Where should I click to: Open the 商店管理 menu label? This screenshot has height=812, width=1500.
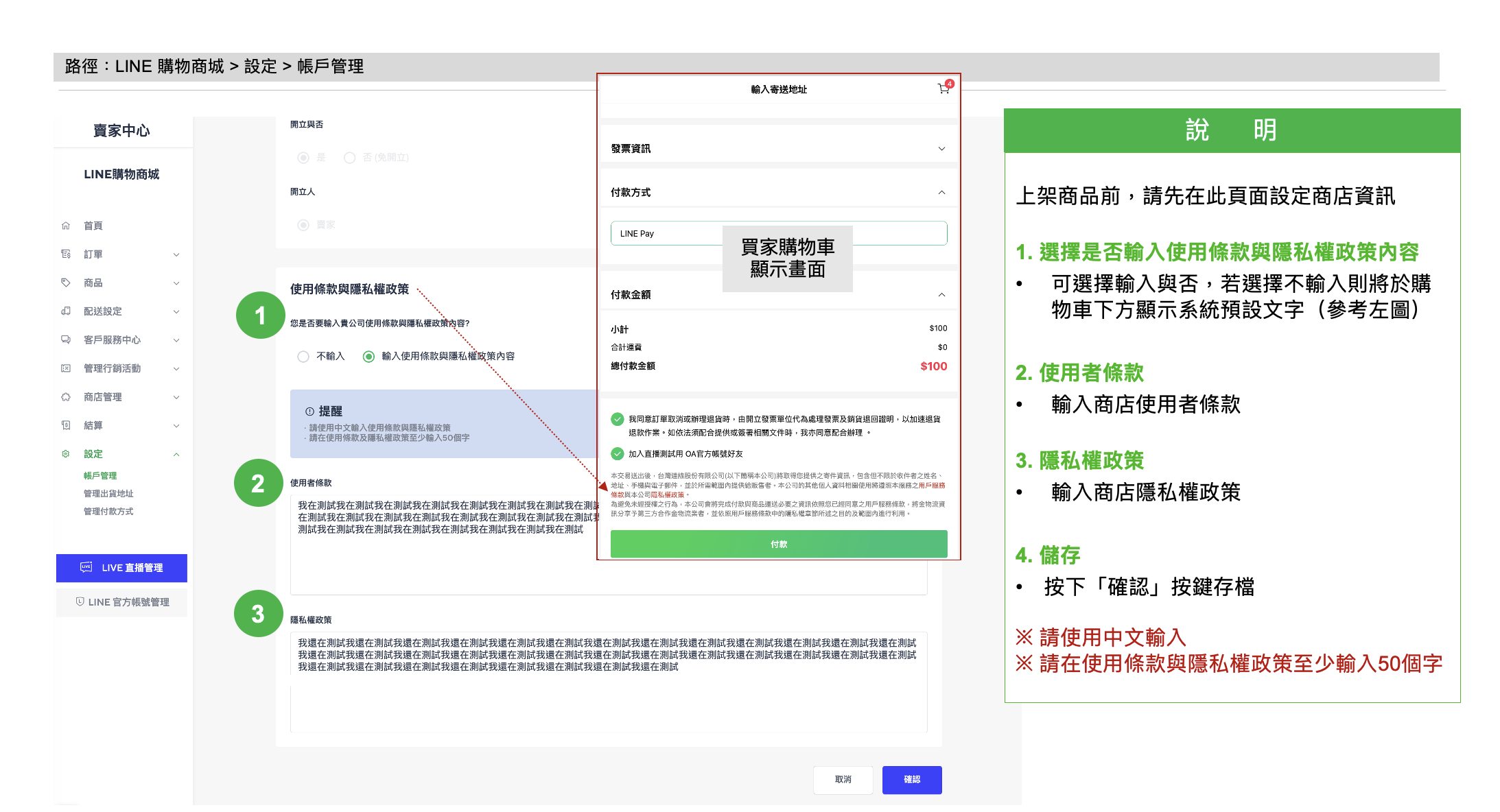[103, 397]
